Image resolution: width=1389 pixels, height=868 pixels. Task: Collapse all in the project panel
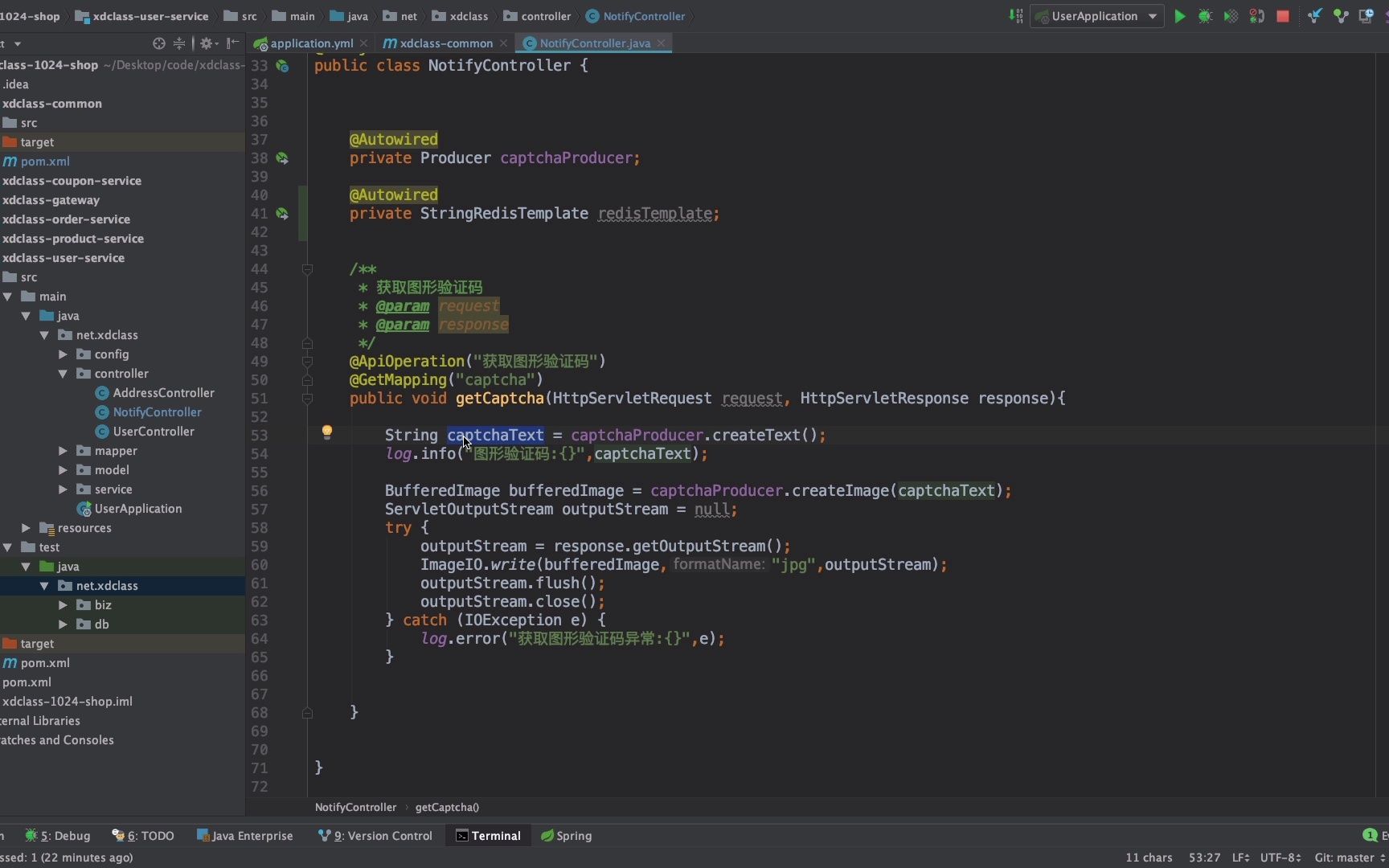pyautogui.click(x=179, y=43)
